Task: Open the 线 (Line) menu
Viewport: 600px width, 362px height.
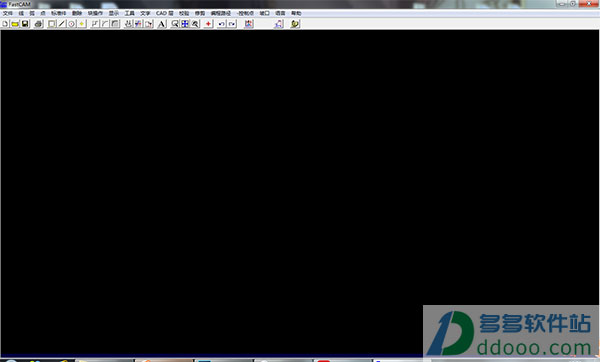Action: 21,13
